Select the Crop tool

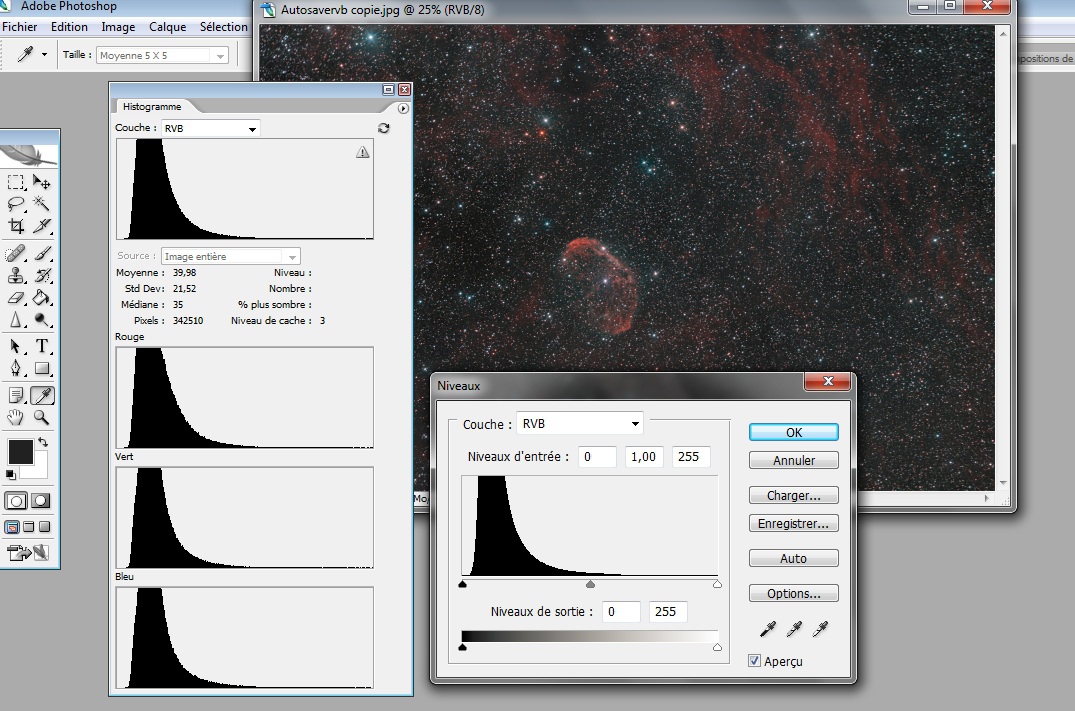[x=16, y=226]
